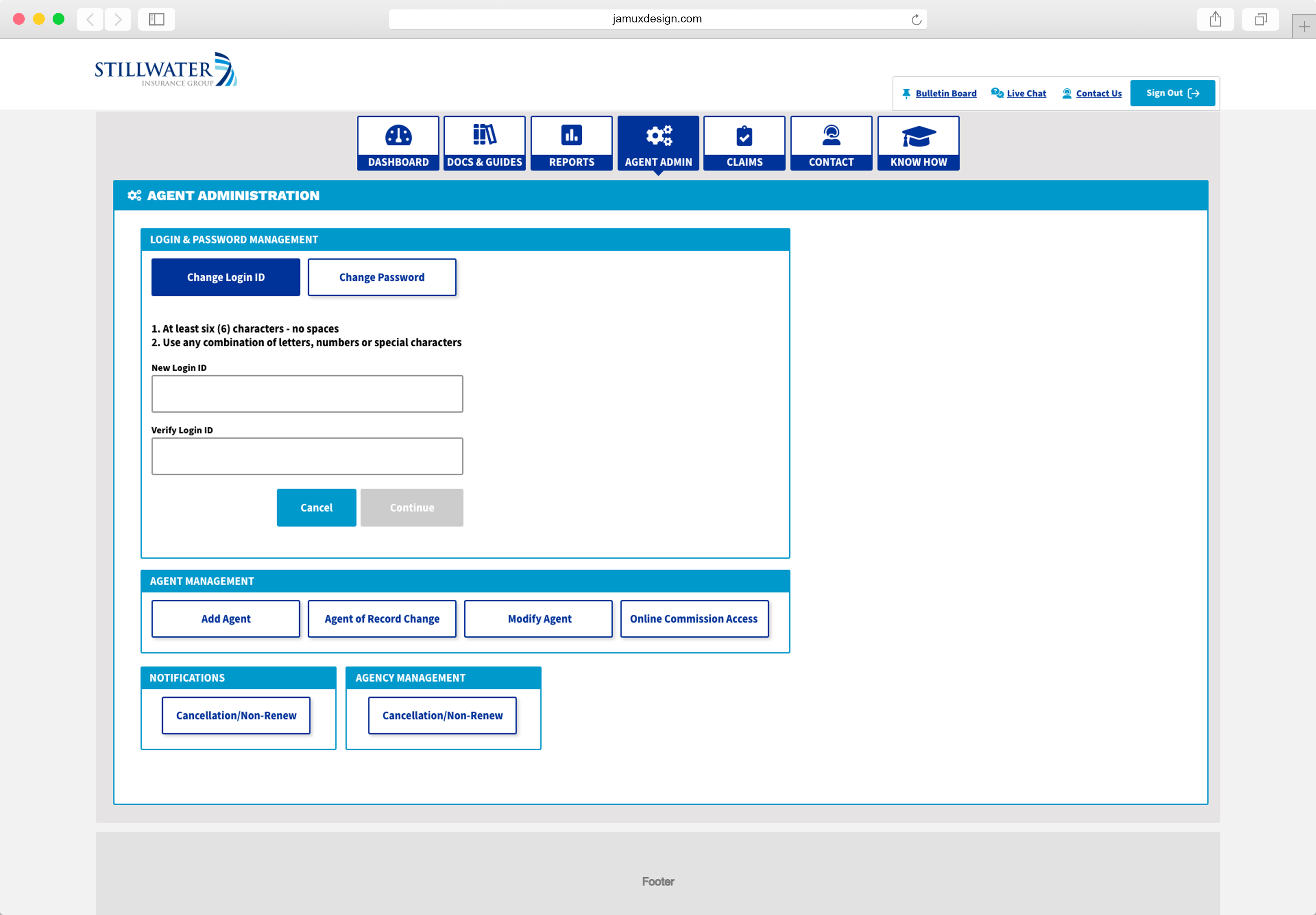Click the jamuxdesign.com address bar
1316x915 pixels.
pos(657,19)
